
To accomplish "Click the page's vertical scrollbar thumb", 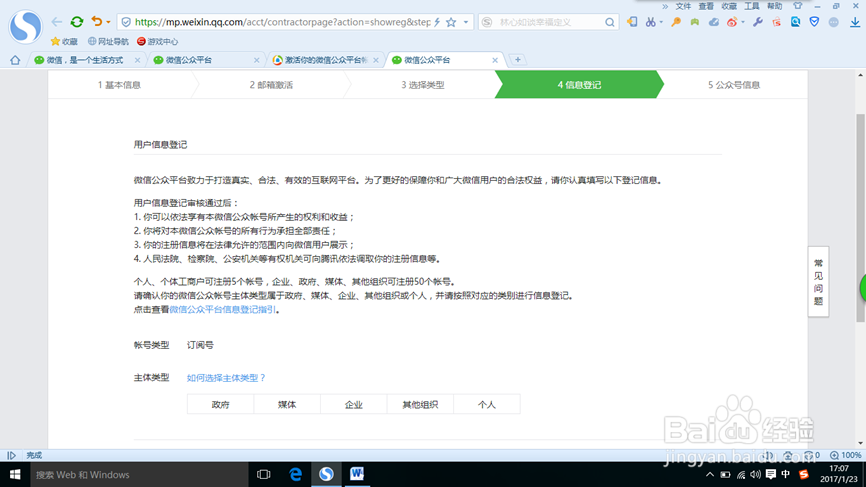I will [x=860, y=218].
